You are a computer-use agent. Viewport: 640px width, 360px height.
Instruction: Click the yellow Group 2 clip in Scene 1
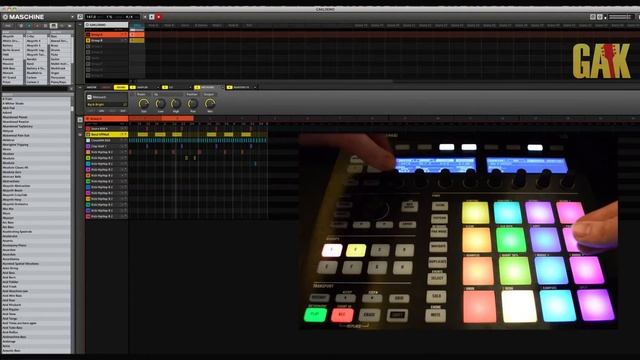137,40
